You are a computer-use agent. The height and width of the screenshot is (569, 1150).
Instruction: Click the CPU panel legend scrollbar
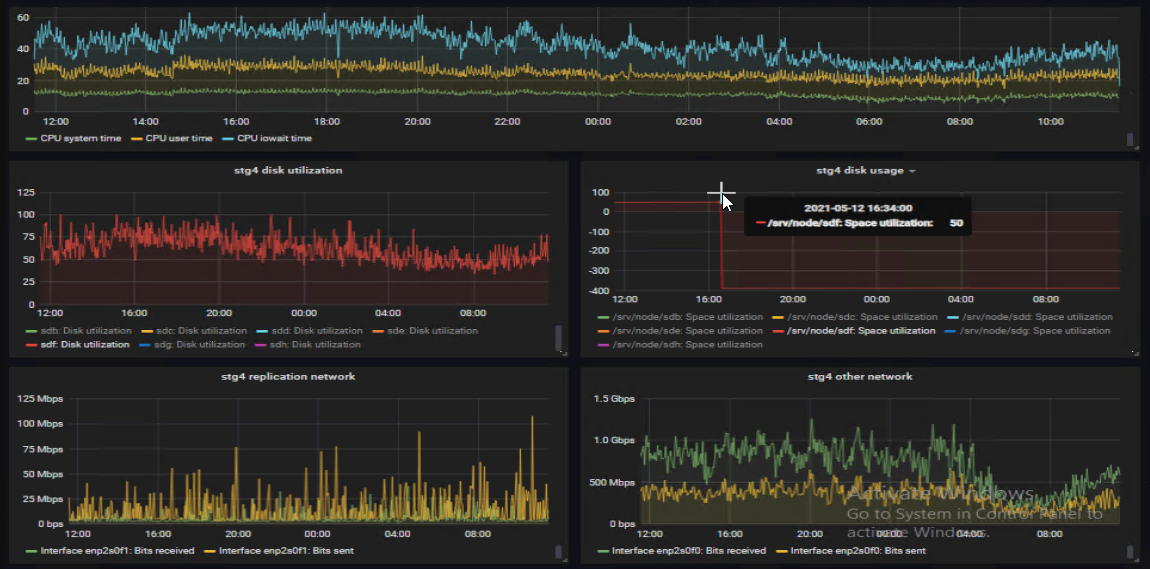(1130, 140)
